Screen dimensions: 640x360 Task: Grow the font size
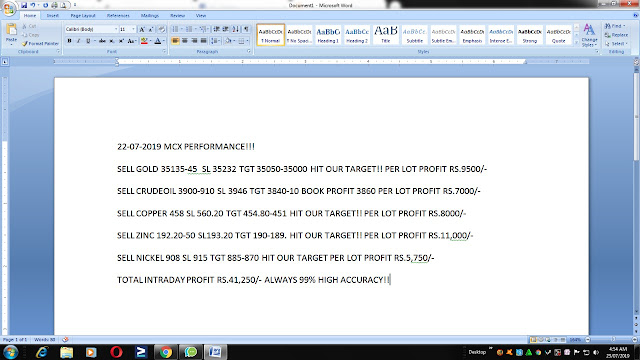(142, 29)
